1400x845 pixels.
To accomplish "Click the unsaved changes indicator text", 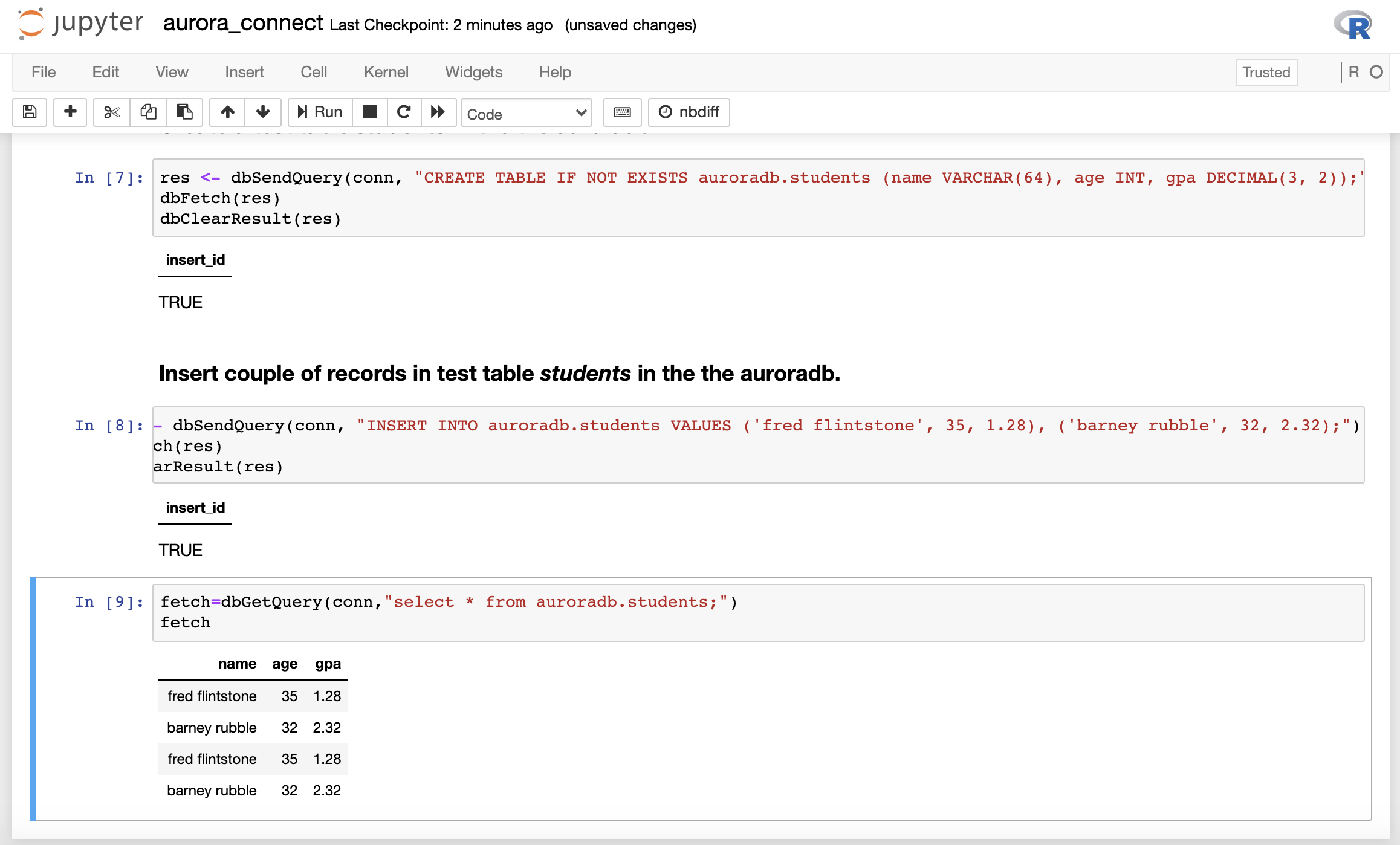I will 630,25.
